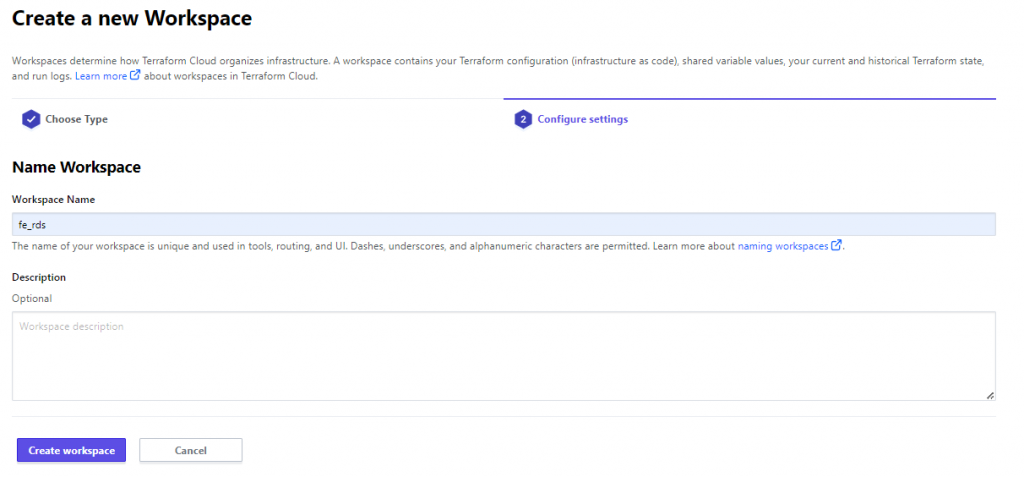The image size is (1024, 477).
Task: Open the naming workspaces link
Action: pyautogui.click(x=783, y=246)
